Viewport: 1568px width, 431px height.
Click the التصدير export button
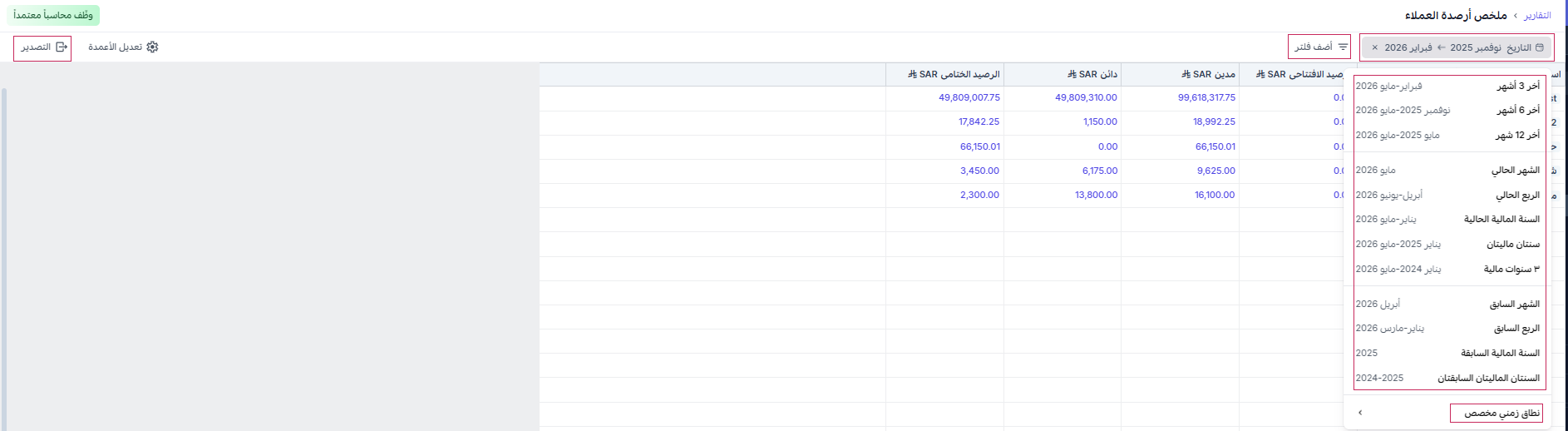(42, 48)
